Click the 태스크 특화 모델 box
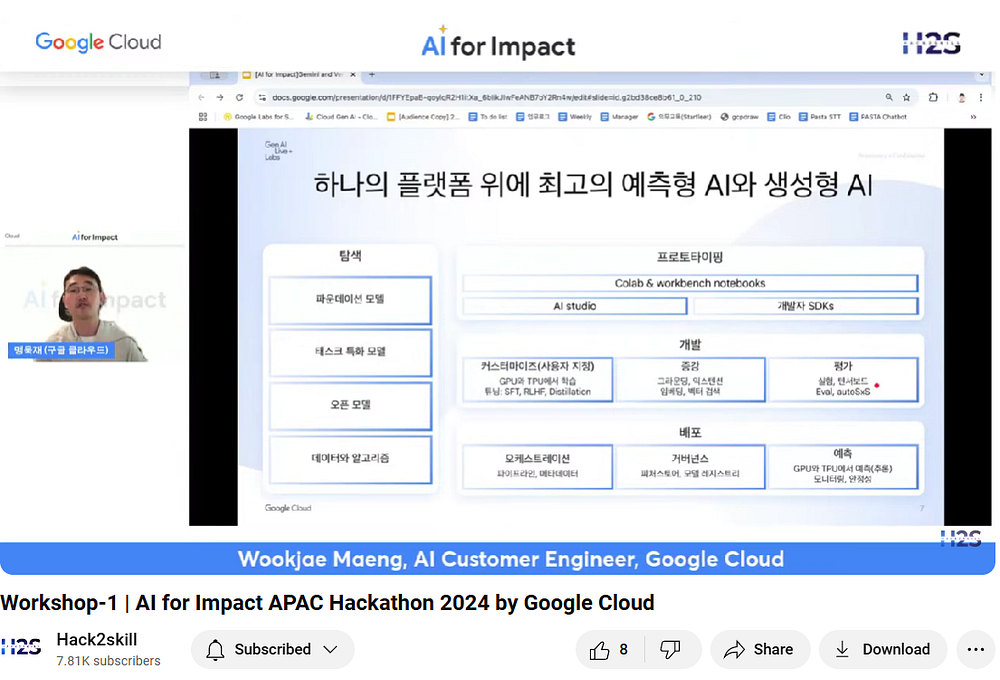Screen dimensions: 1000x680 350,352
